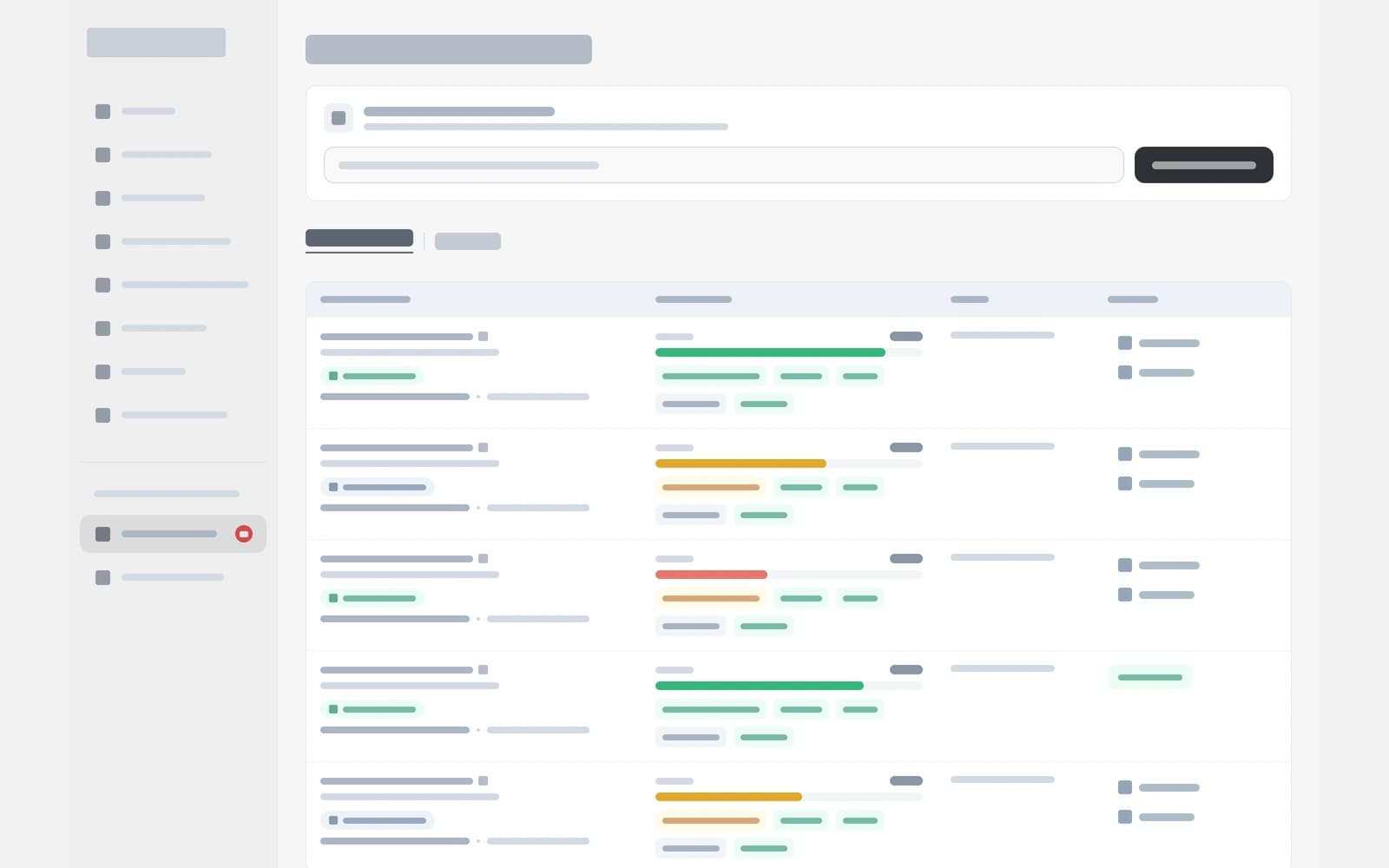Viewport: 1389px width, 868px height.
Task: Click the green progress bar in the first row
Action: 770,352
